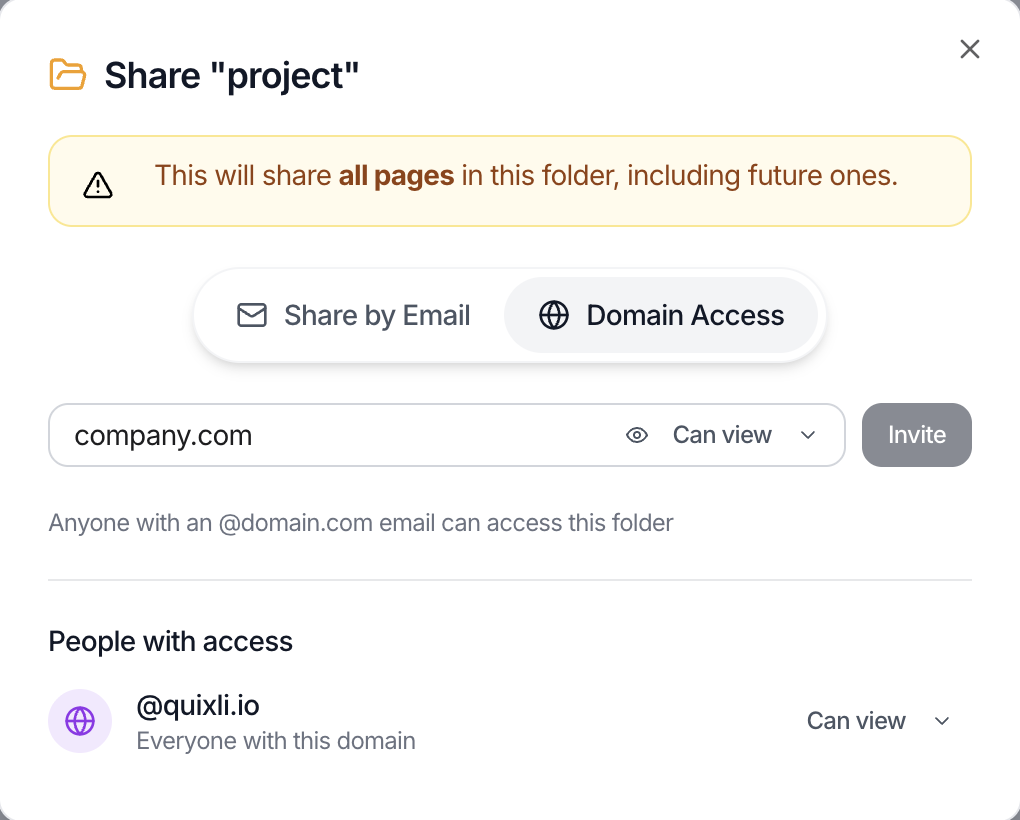
Task: Toggle viewing permission visibility via the eye symbol
Action: pyautogui.click(x=638, y=435)
